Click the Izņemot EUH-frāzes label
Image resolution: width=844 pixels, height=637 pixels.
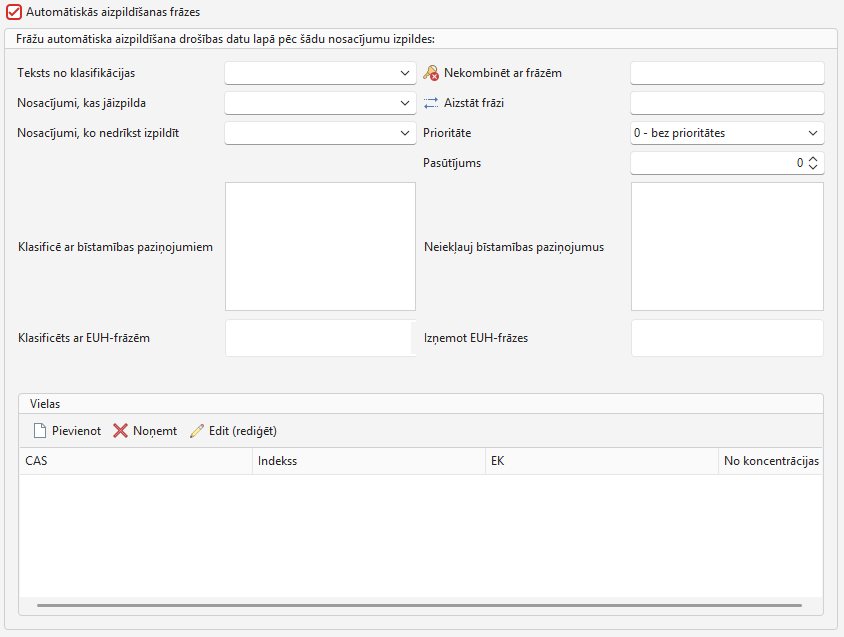(x=476, y=338)
